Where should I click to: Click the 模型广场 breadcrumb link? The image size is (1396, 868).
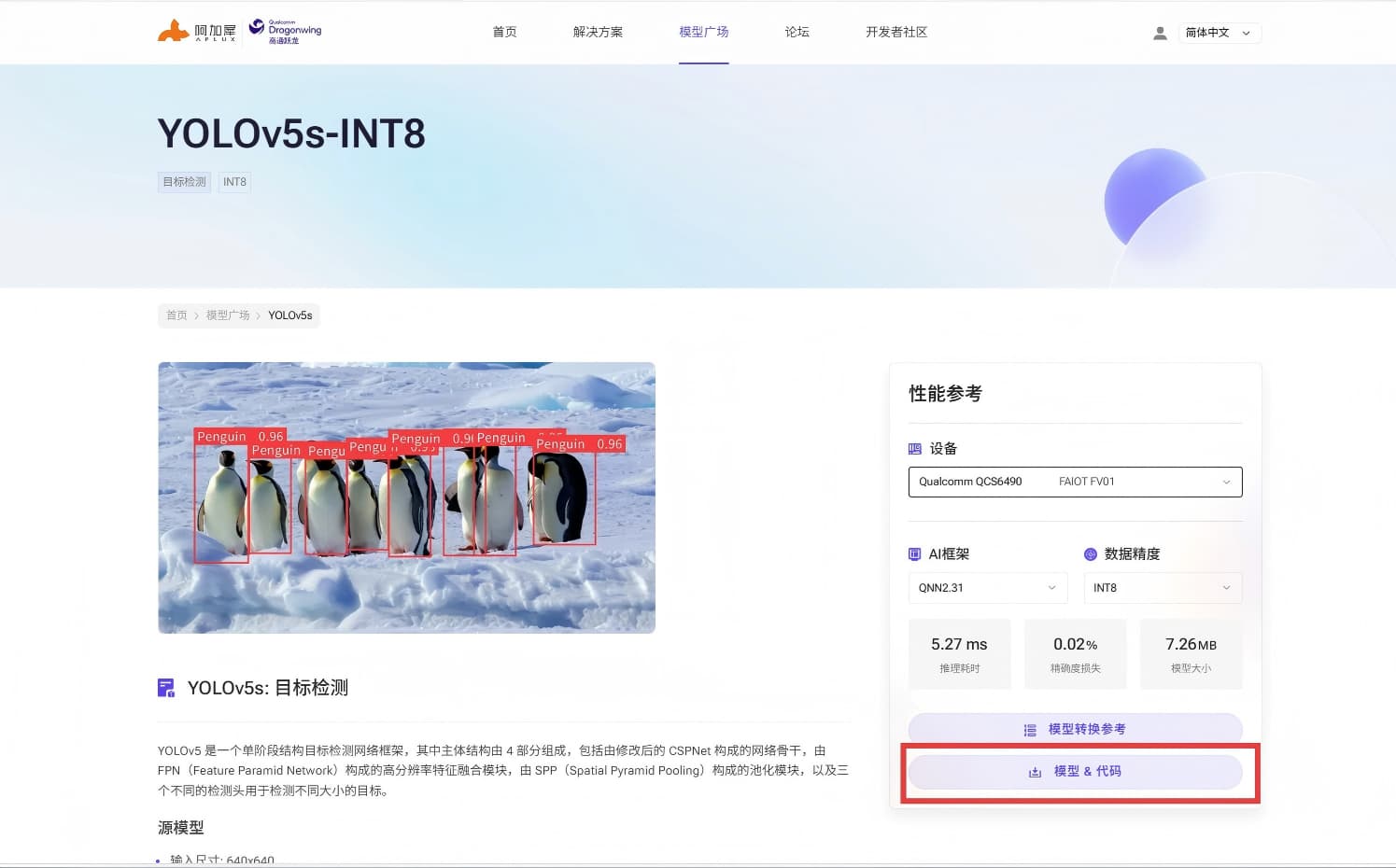click(x=228, y=315)
